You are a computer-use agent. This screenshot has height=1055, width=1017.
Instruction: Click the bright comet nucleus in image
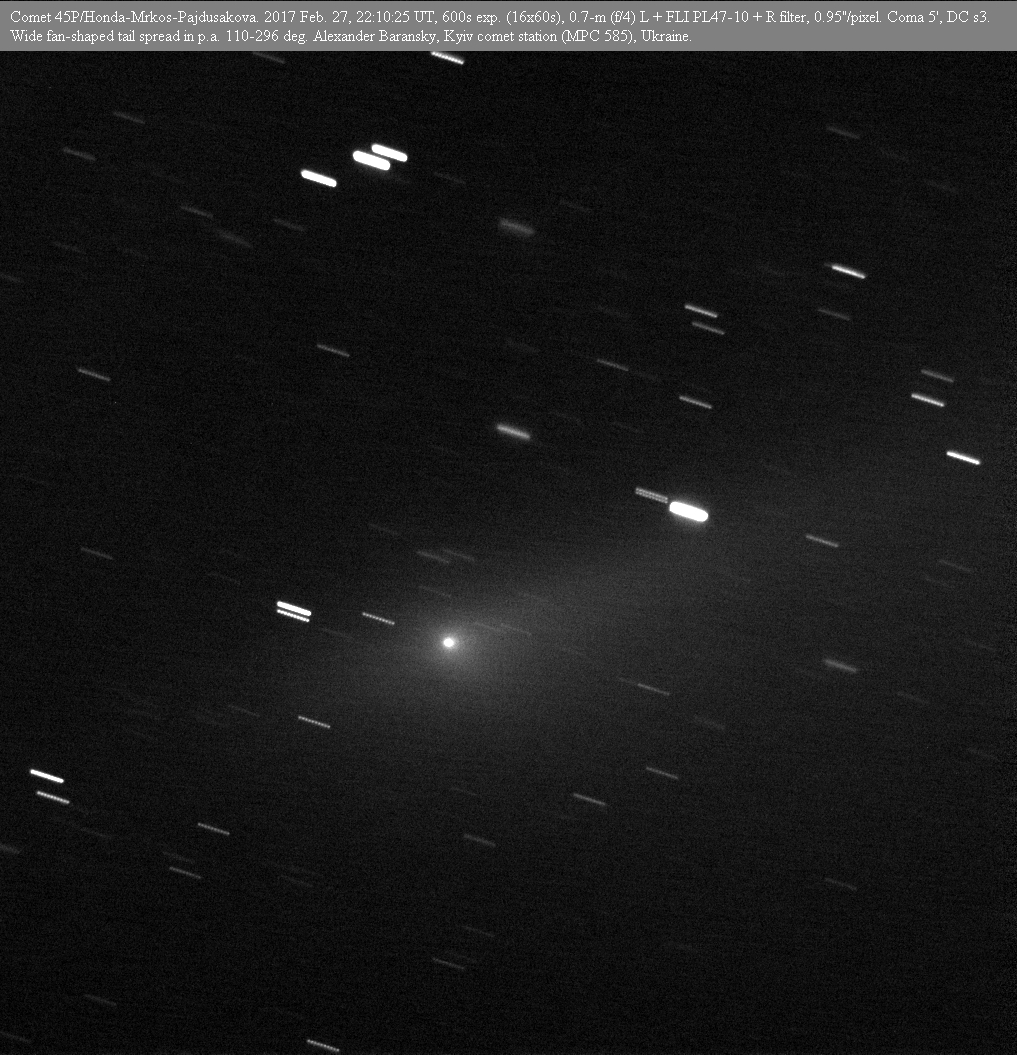click(449, 643)
